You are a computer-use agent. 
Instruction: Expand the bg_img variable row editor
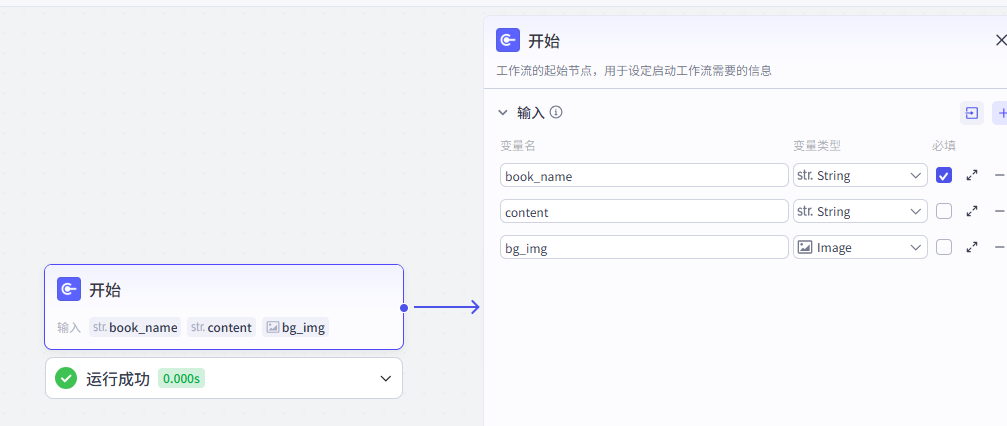tap(972, 248)
